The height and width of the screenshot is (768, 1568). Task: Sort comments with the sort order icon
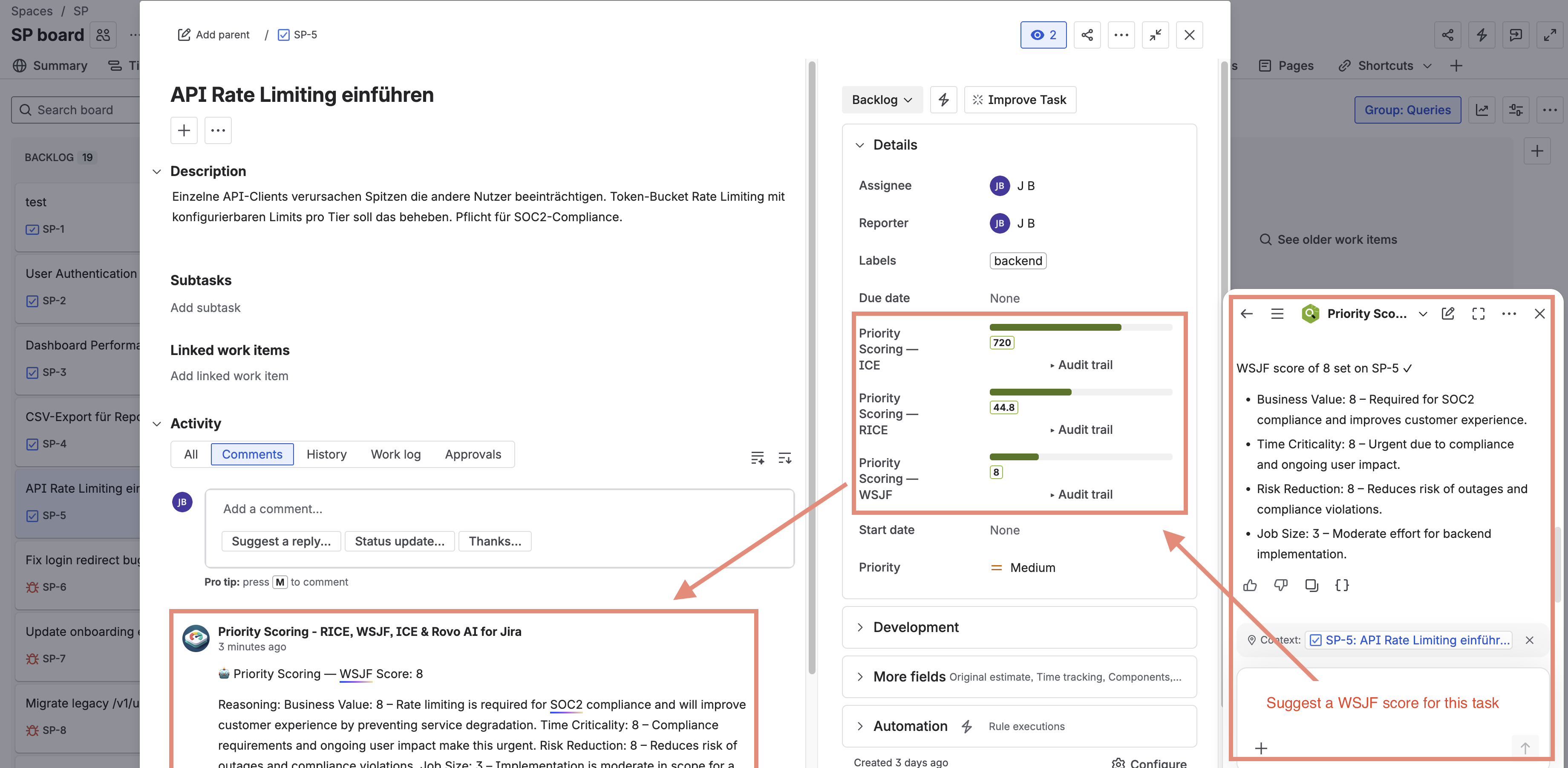[784, 458]
